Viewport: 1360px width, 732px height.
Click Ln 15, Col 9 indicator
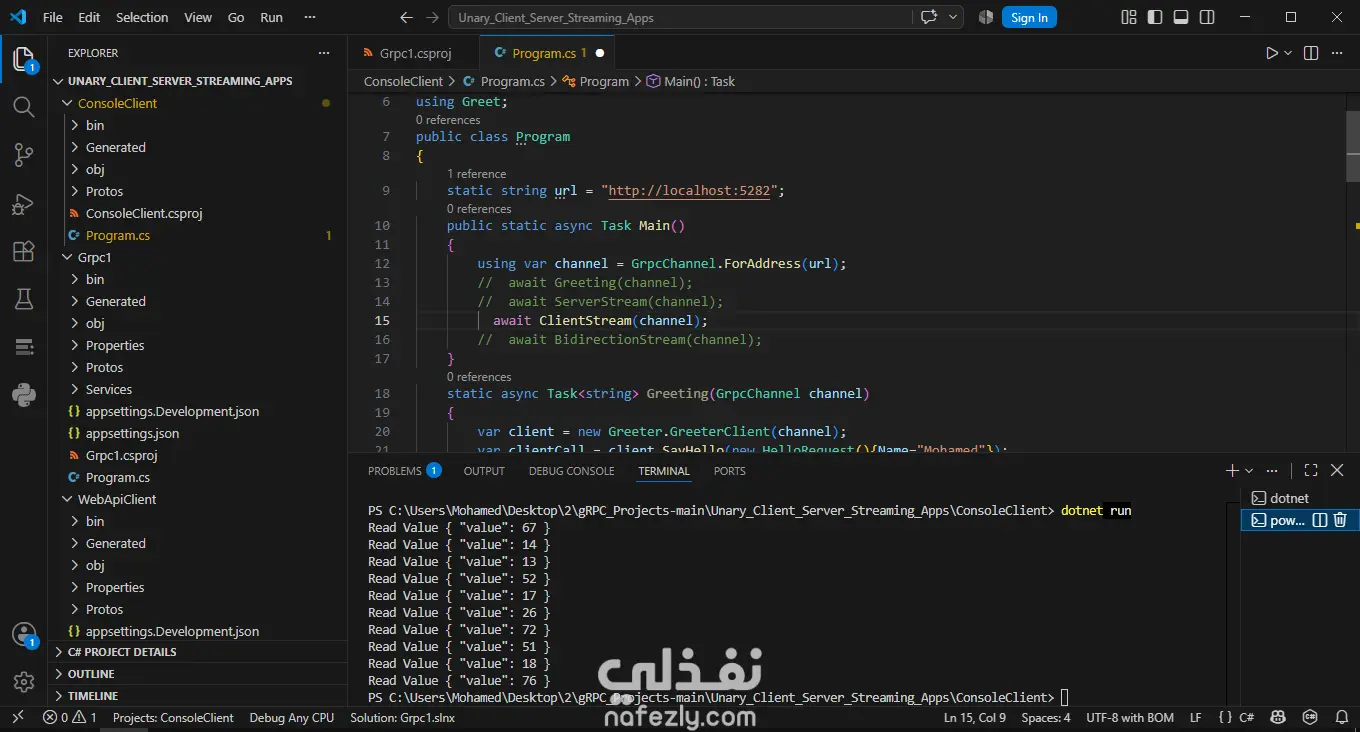[x=975, y=717]
